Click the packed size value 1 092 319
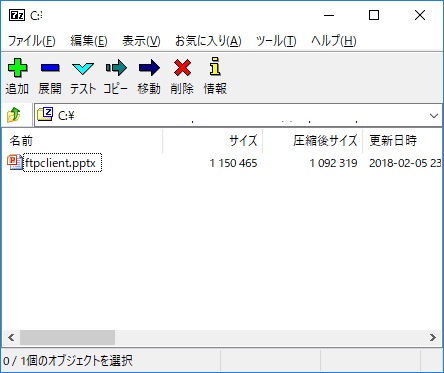This screenshot has height=373, width=444. pos(333,163)
